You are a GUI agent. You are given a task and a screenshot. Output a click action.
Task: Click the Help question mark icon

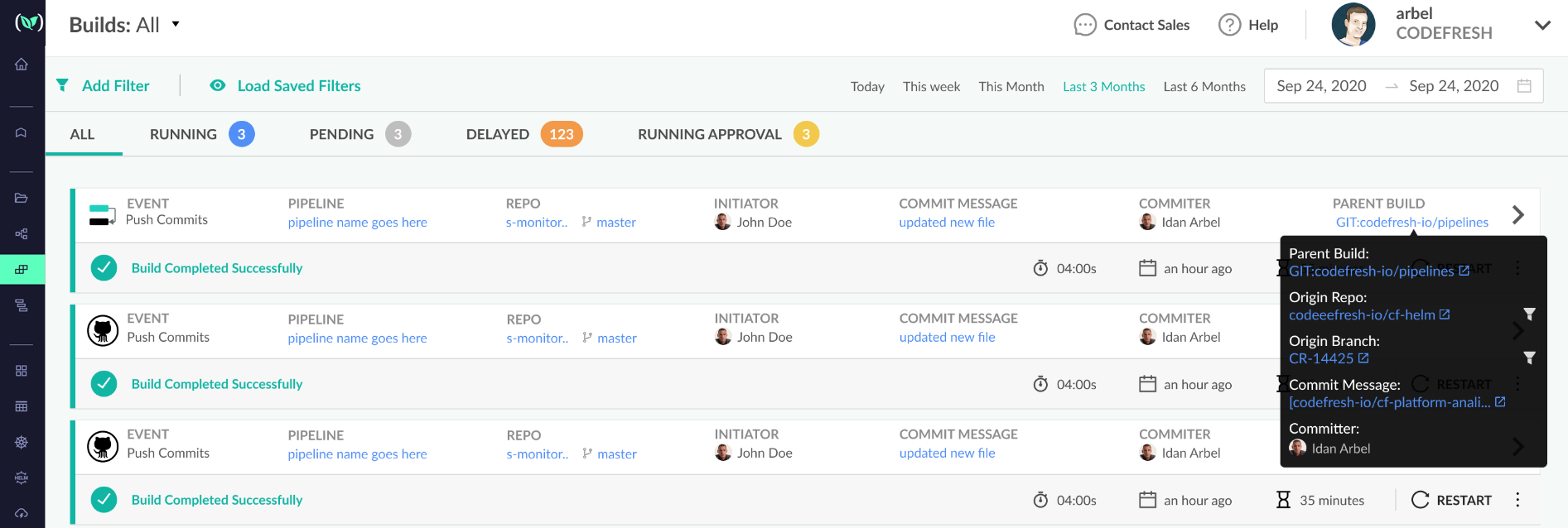[x=1229, y=25]
